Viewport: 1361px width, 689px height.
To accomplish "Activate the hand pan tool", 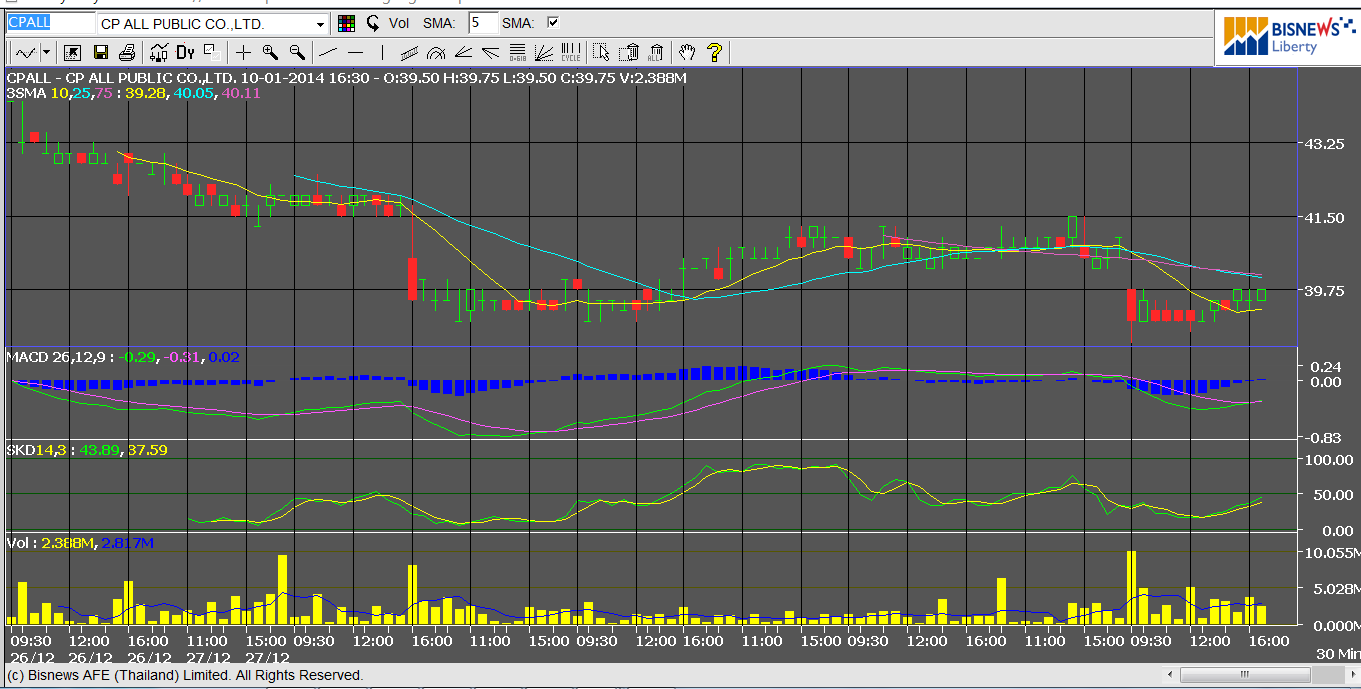I will 687,52.
